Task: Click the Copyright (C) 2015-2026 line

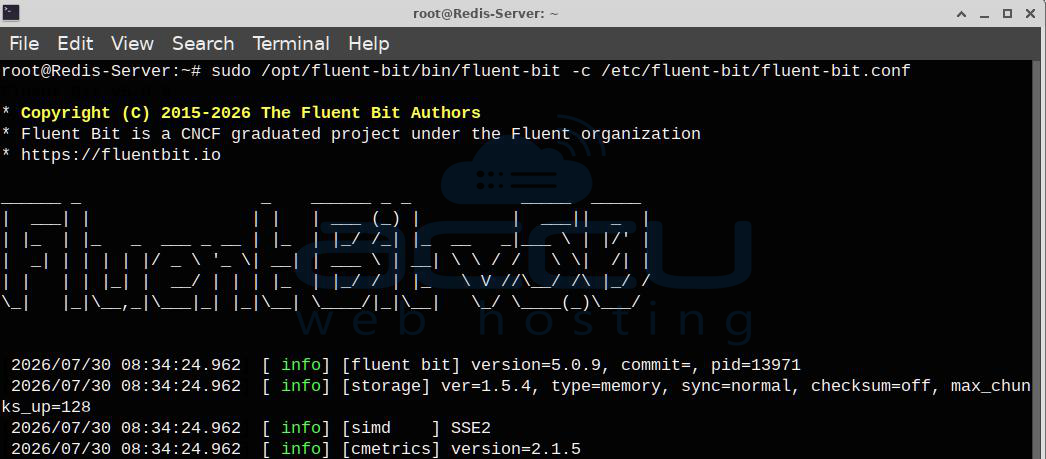Action: click(241, 113)
